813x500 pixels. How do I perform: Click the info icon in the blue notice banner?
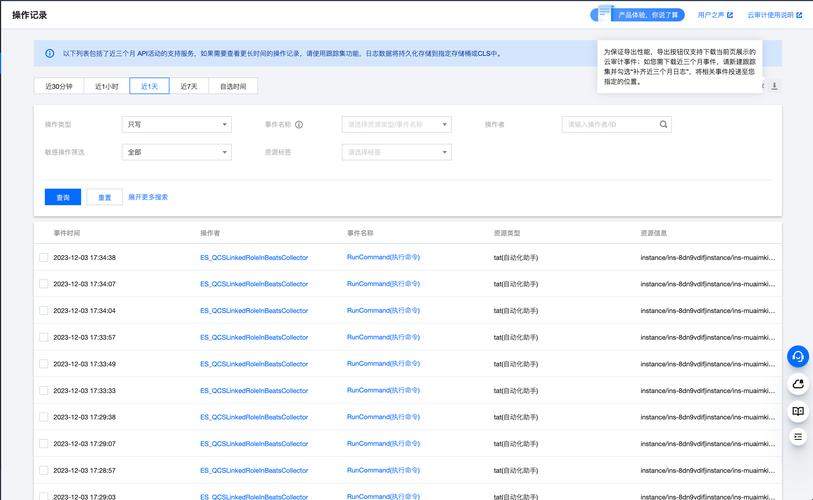[50, 53]
